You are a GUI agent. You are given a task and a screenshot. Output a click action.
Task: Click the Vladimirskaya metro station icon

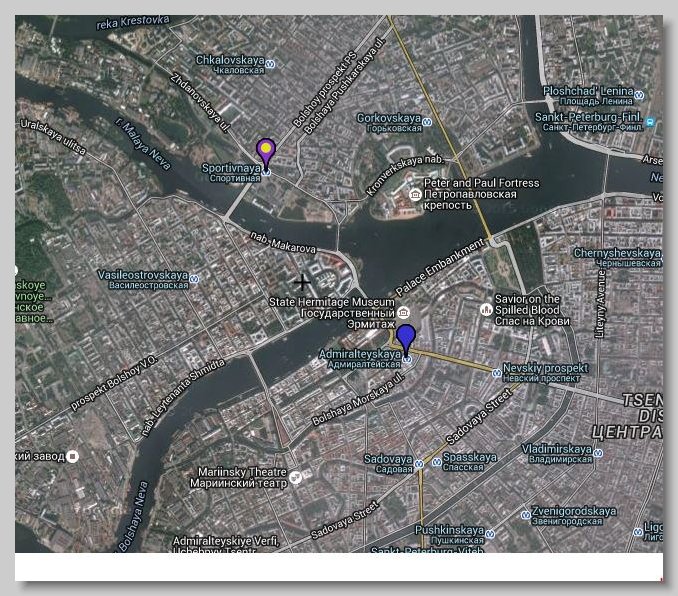point(598,453)
